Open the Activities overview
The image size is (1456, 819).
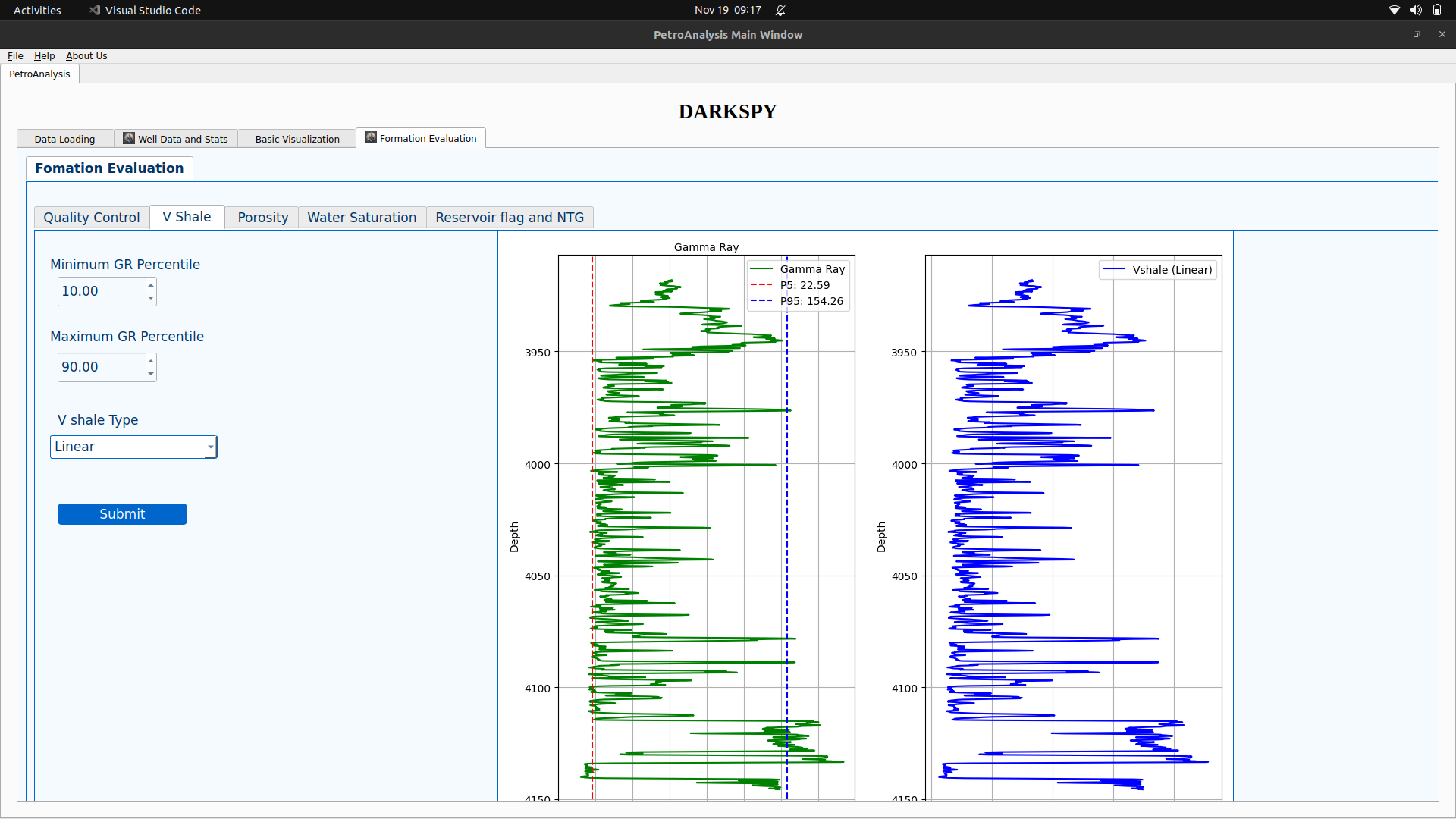coord(37,10)
